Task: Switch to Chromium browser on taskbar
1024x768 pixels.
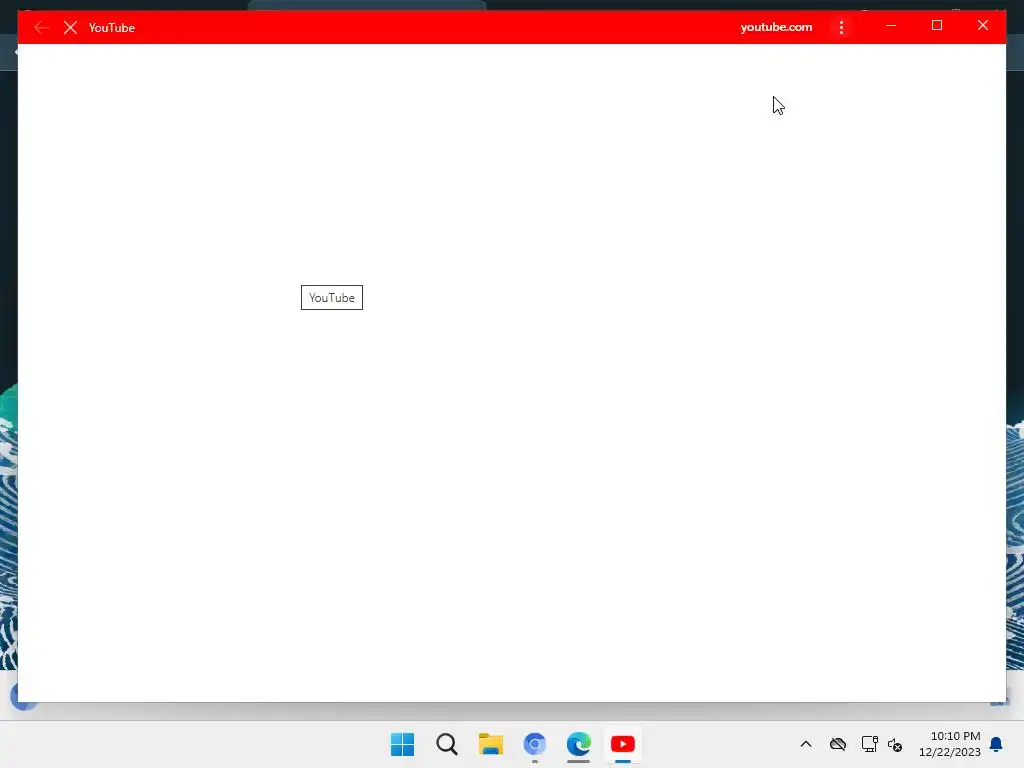Action: point(535,744)
